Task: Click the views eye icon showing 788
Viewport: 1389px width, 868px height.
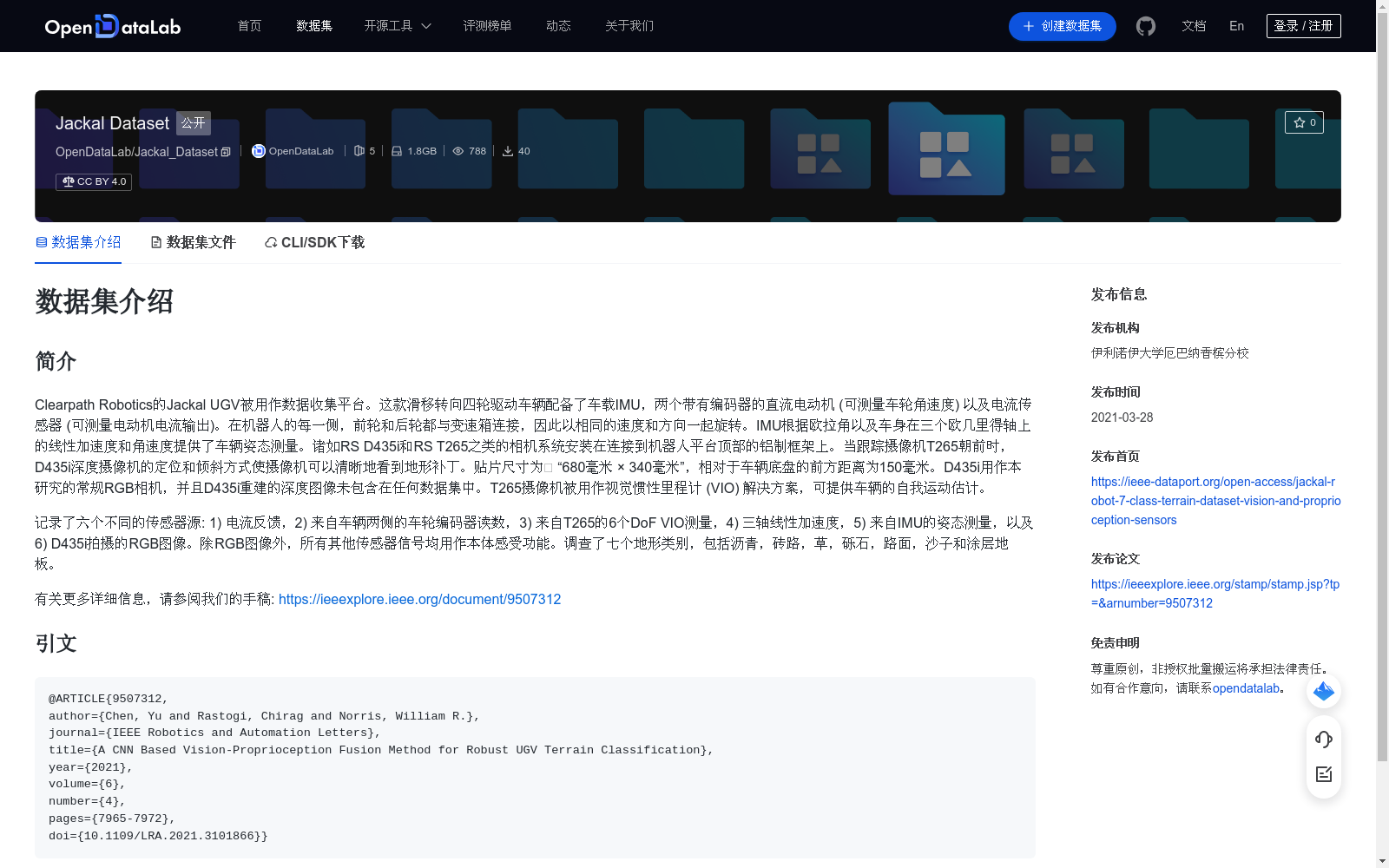Action: pyautogui.click(x=458, y=151)
